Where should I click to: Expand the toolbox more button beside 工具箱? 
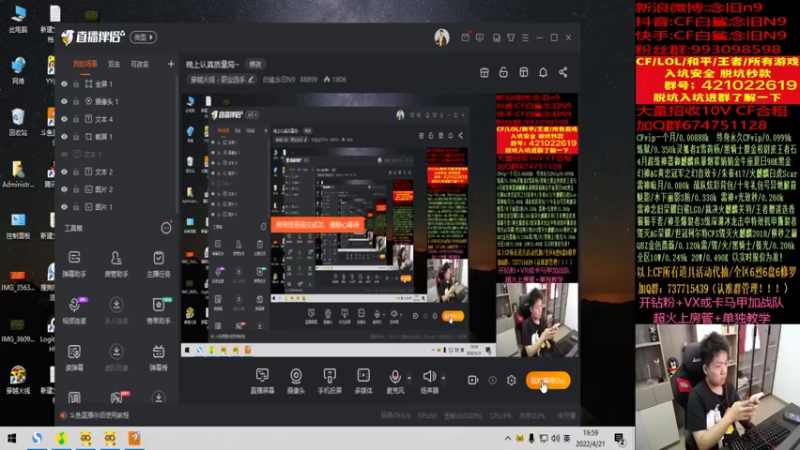click(x=166, y=228)
